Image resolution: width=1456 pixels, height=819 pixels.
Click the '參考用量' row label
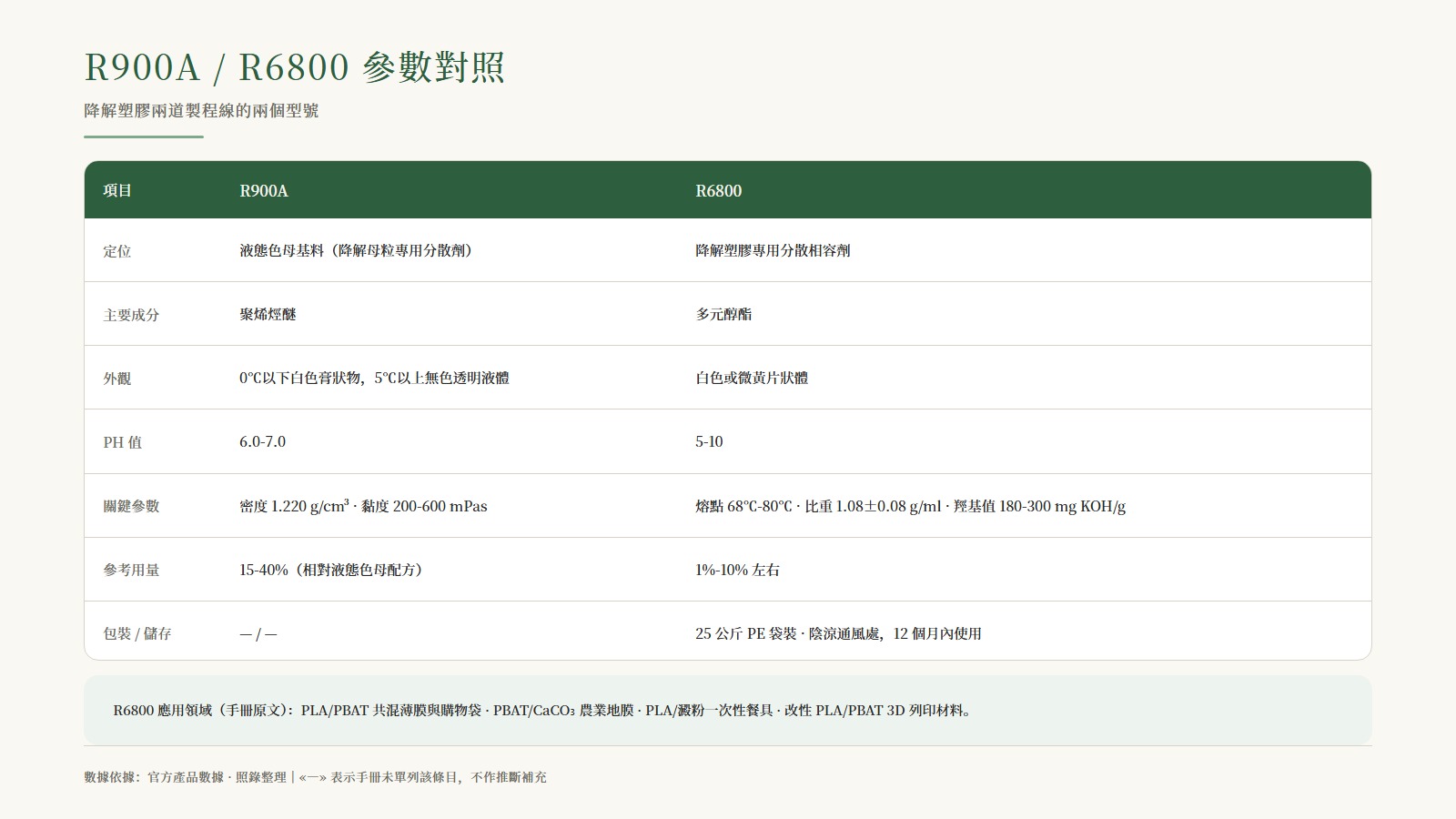pyautogui.click(x=131, y=570)
